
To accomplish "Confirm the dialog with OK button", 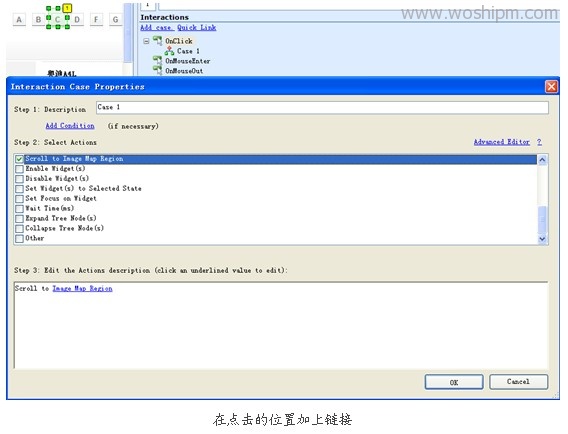I will click(x=454, y=382).
